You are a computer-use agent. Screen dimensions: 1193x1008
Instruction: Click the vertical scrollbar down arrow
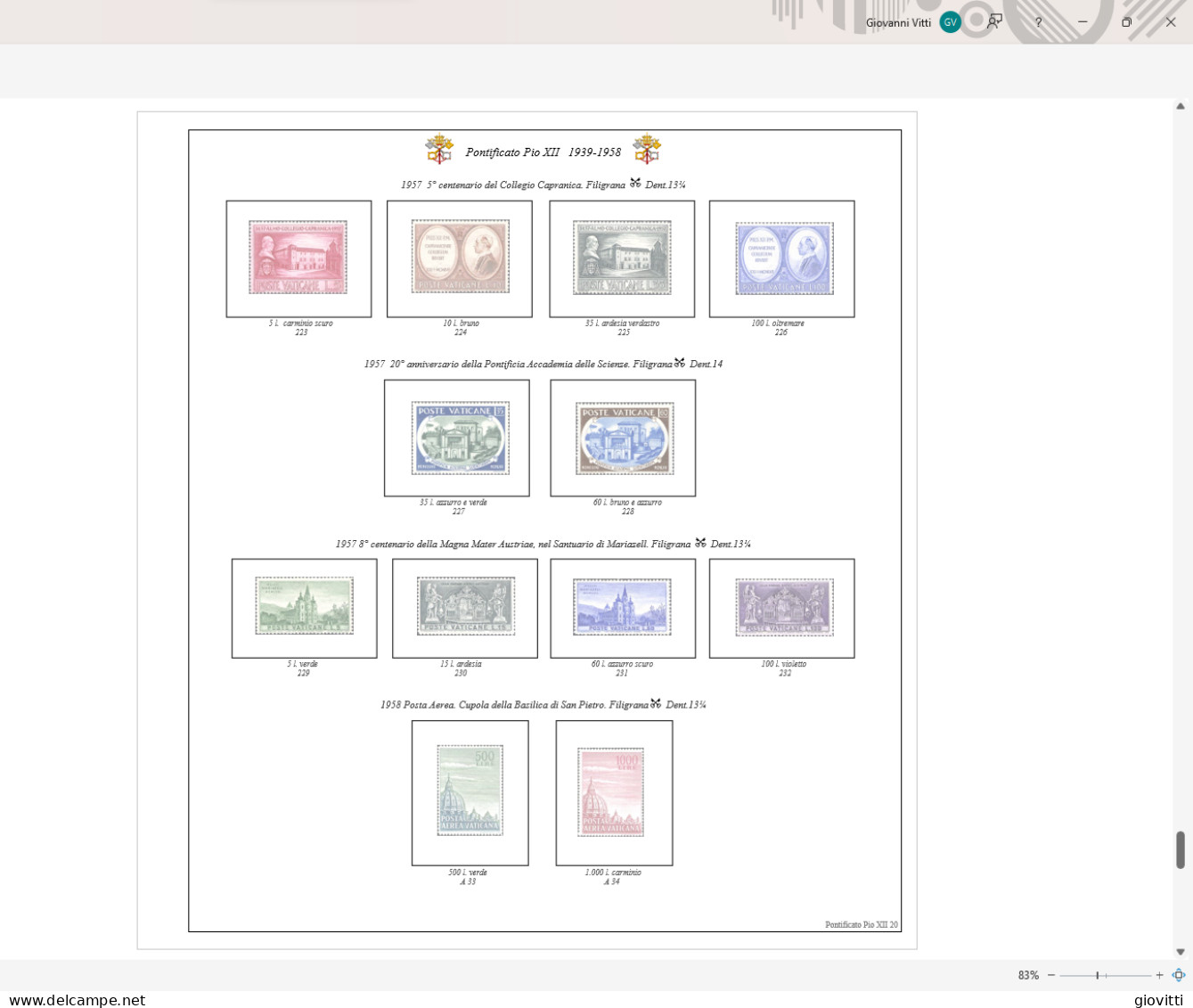click(1181, 952)
